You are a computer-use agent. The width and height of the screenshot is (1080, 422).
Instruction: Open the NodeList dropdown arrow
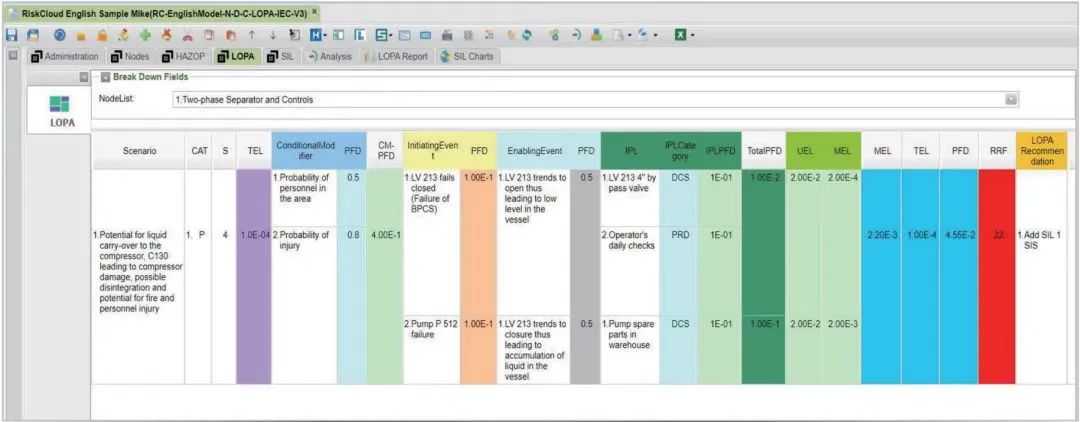(x=1011, y=100)
